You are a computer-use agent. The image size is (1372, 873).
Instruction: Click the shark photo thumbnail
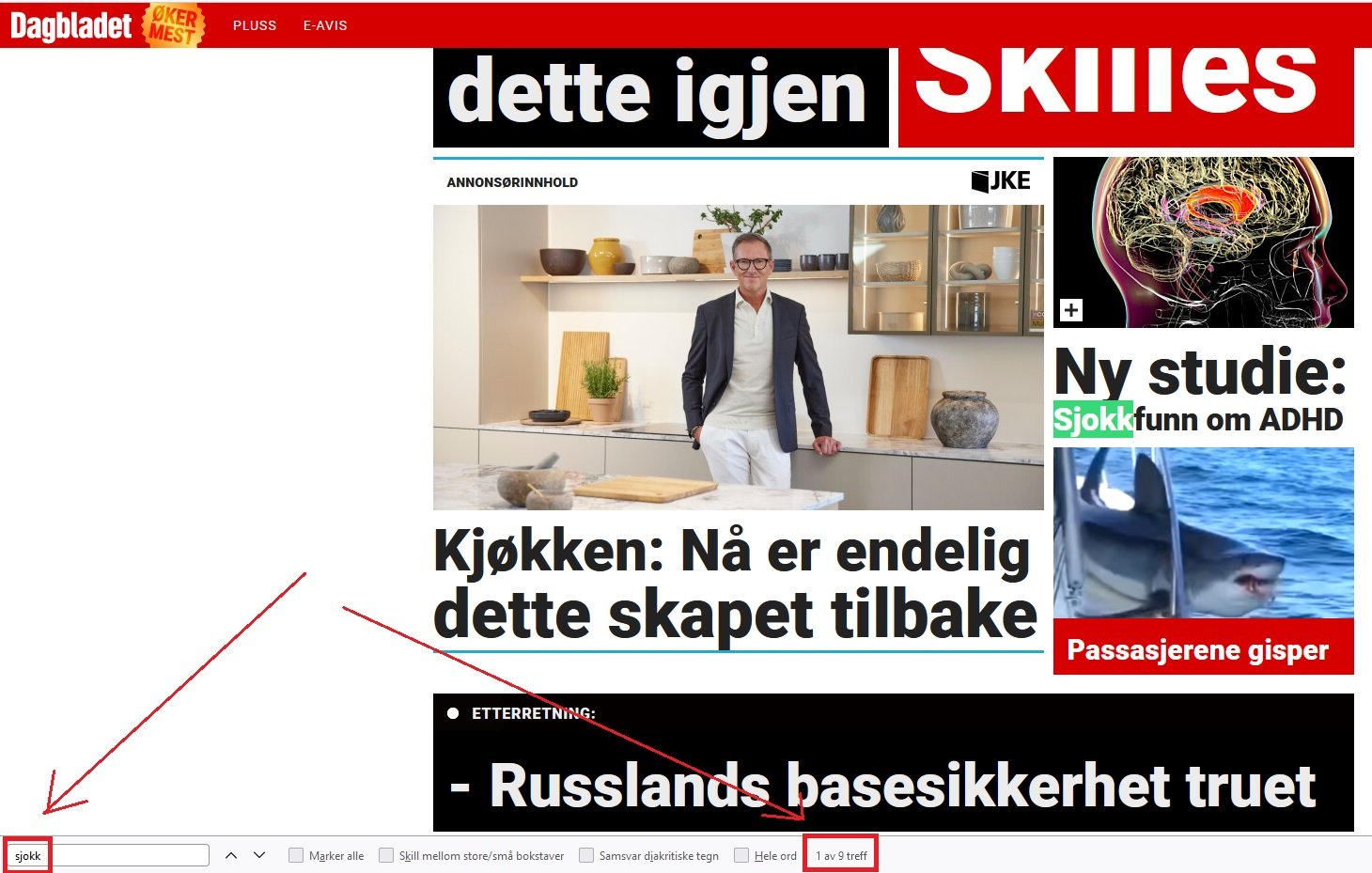coord(1204,532)
